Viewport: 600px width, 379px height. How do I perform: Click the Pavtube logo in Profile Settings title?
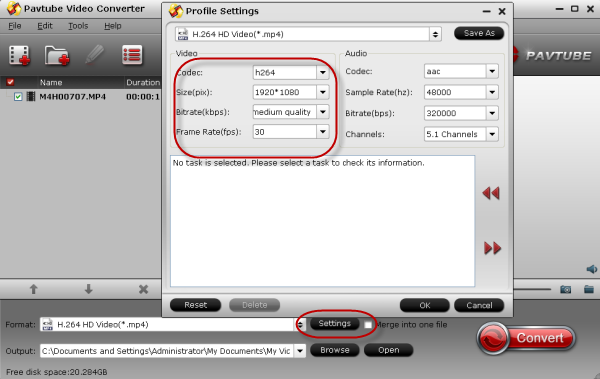click(176, 11)
